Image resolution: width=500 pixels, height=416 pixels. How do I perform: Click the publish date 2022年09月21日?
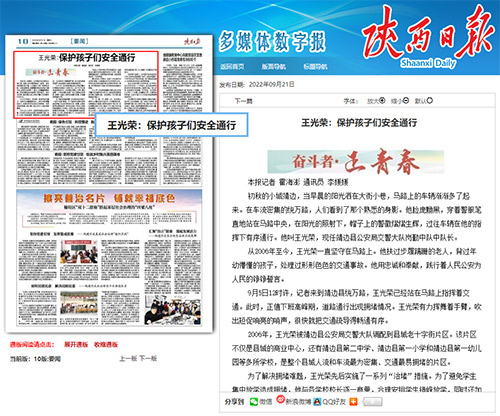[271, 84]
